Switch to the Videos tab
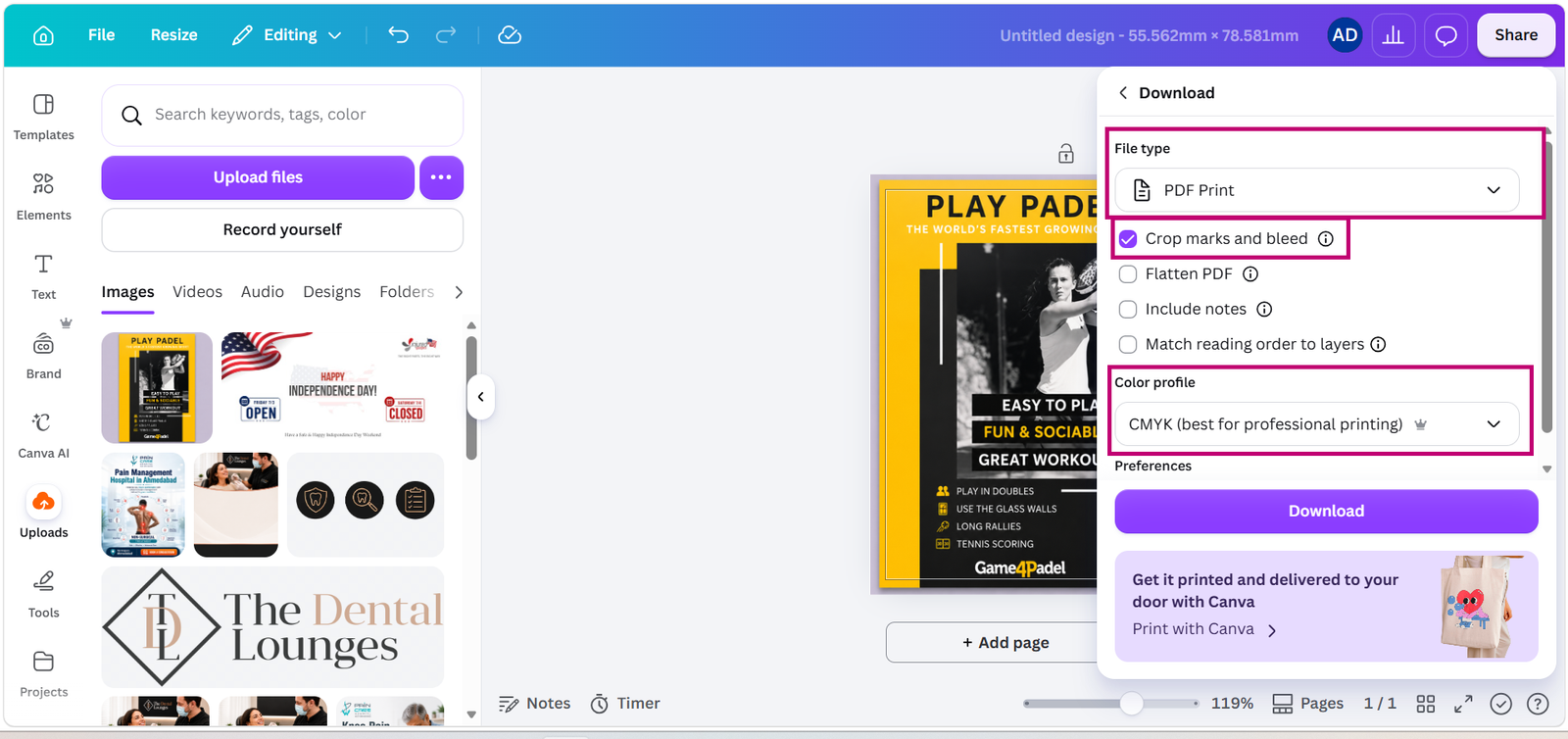1568x739 pixels. click(197, 292)
